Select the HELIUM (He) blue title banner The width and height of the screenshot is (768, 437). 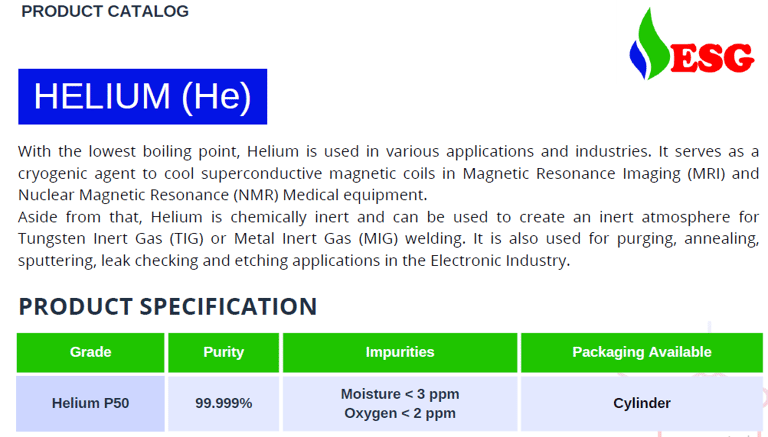(142, 96)
